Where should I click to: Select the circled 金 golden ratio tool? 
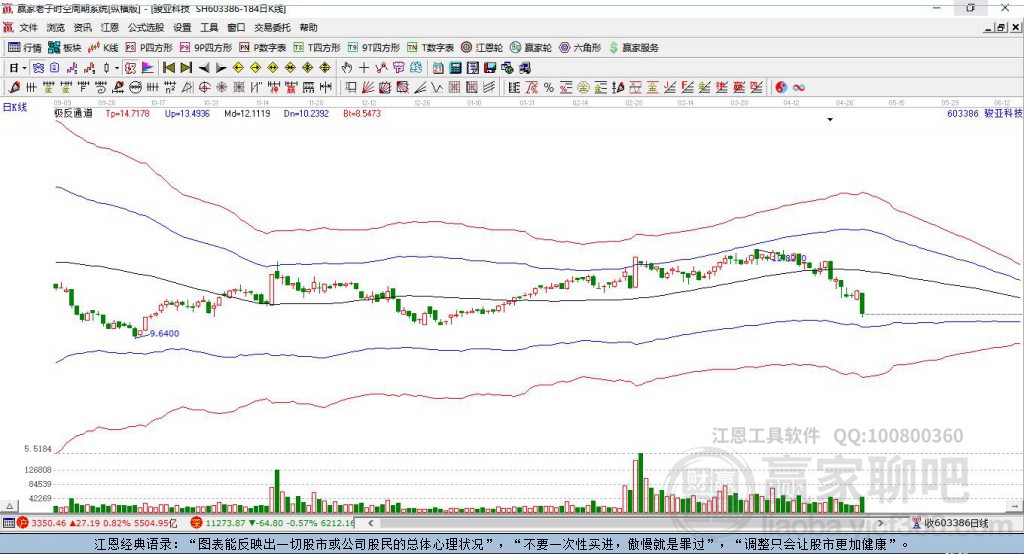coord(583,88)
